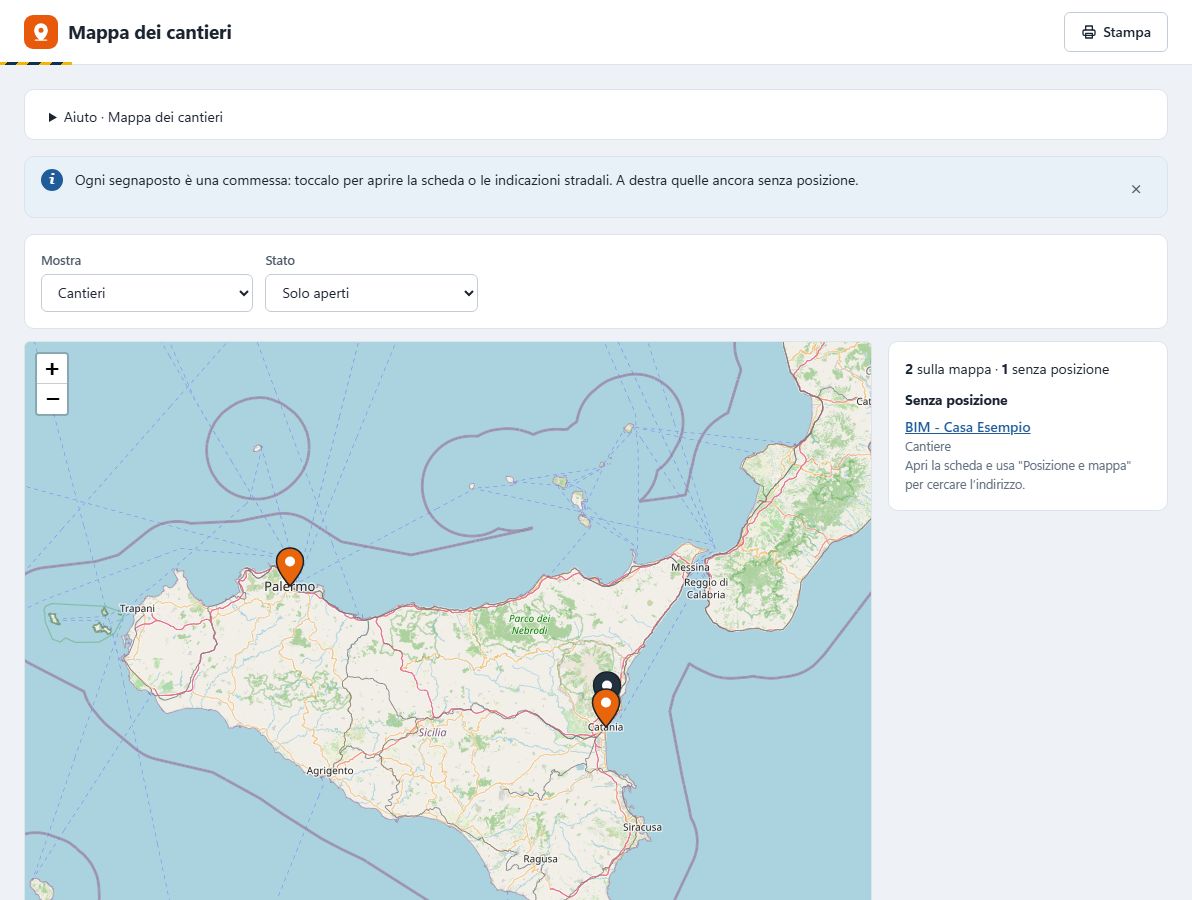Click the Reggio di Calabria map label
Screen dimensions: 1192x900
[706, 588]
